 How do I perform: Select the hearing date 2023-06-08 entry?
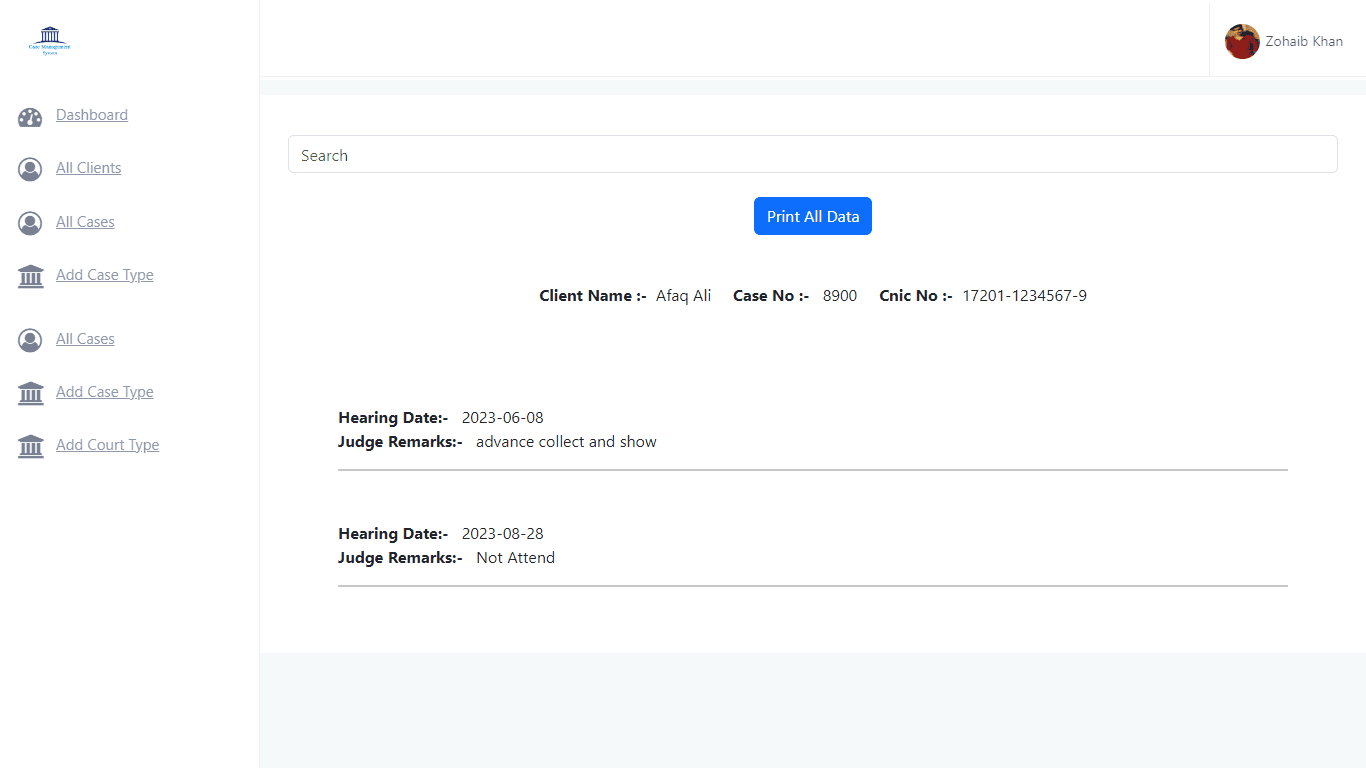(502, 418)
